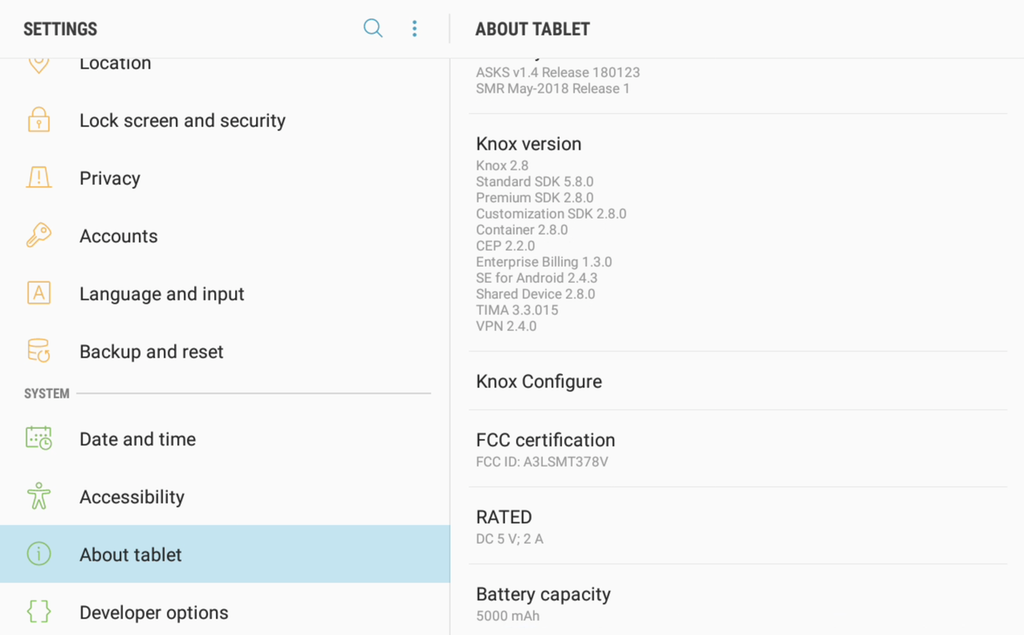Click the Date and time calendar icon
Image resolution: width=1024 pixels, height=635 pixels.
[x=40, y=439]
